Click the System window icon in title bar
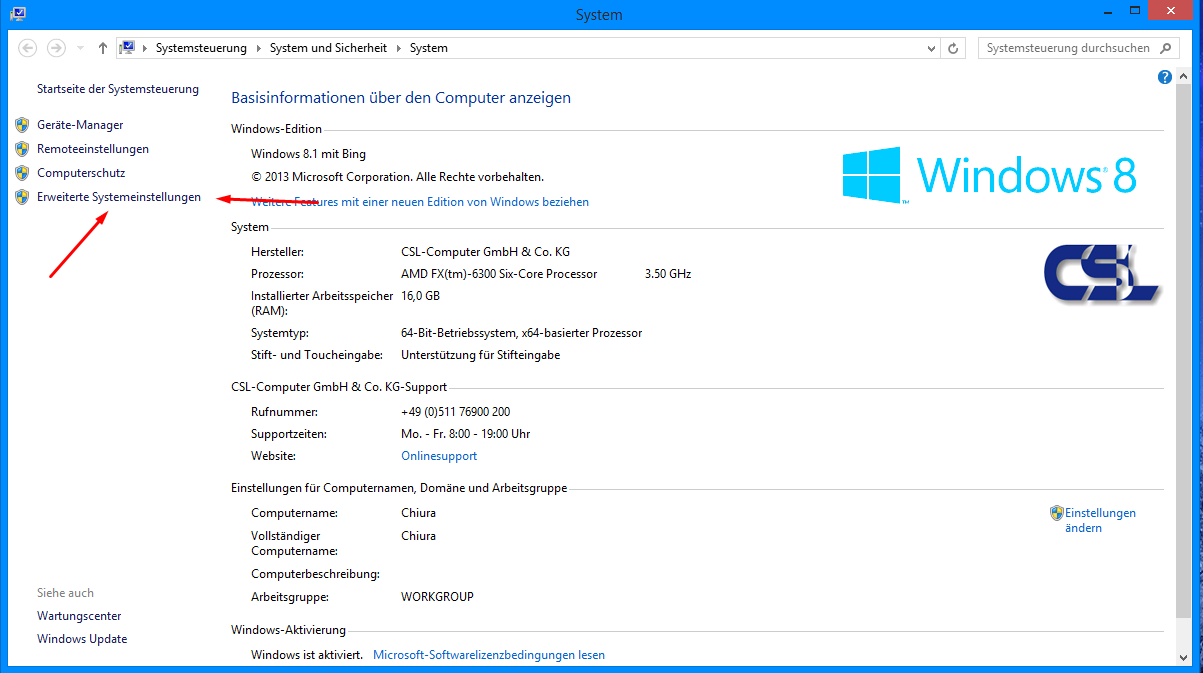 [x=18, y=14]
